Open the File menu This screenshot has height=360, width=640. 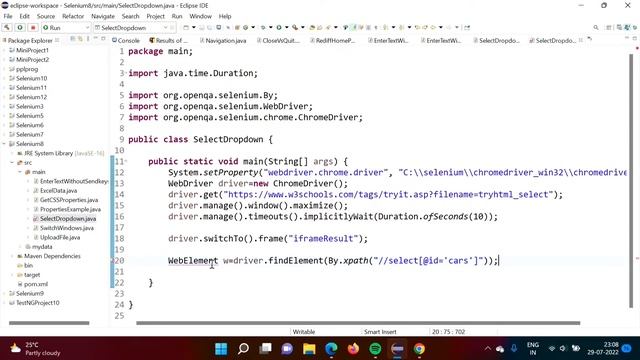click(x=8, y=16)
